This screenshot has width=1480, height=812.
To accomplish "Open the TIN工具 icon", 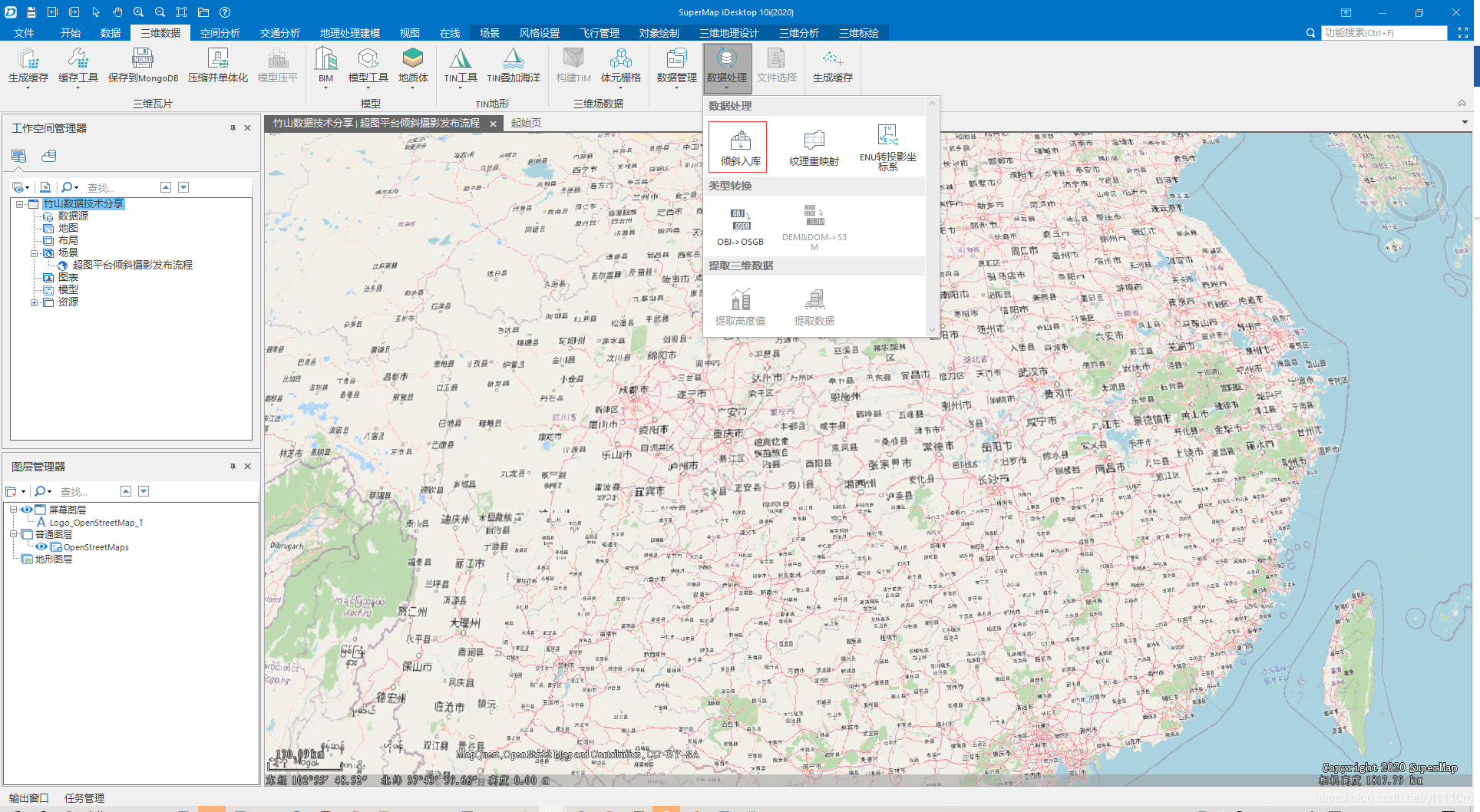I will [x=461, y=66].
